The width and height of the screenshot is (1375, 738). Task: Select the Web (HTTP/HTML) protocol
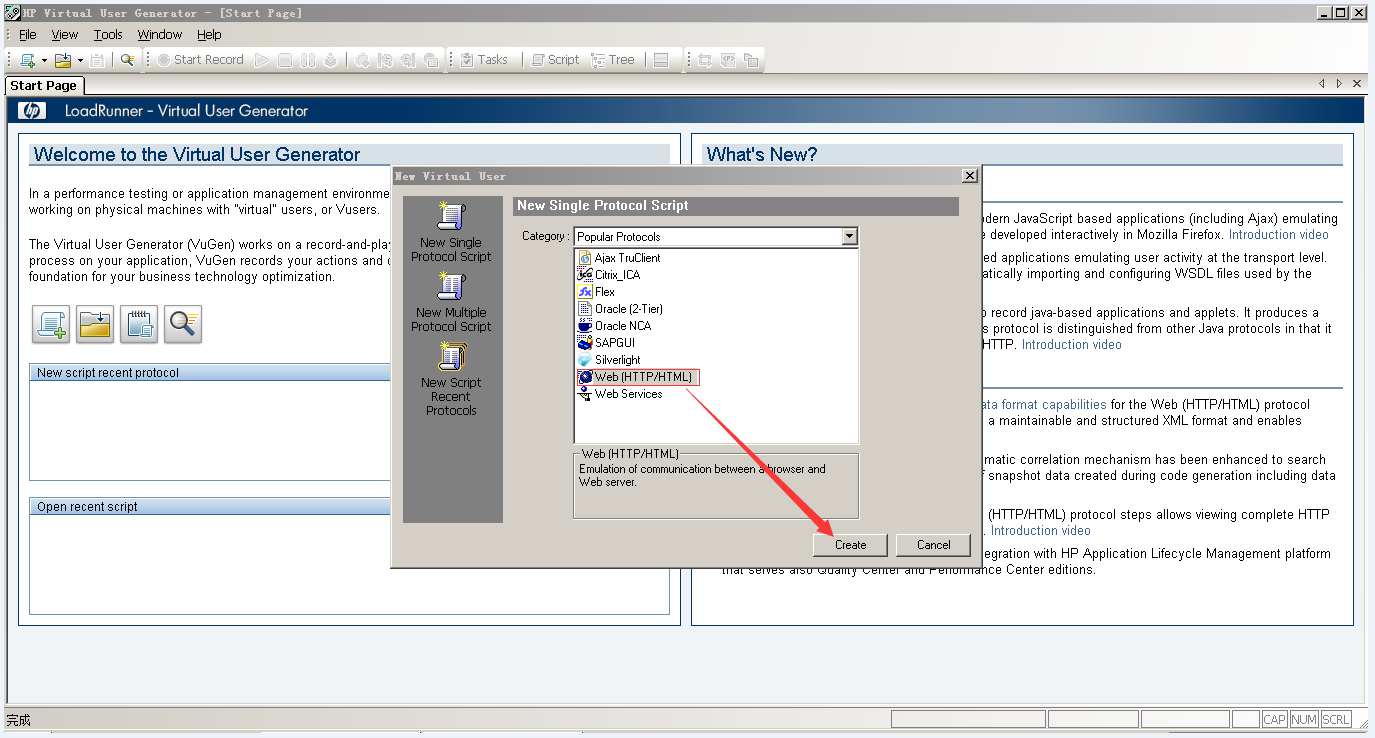coord(638,377)
